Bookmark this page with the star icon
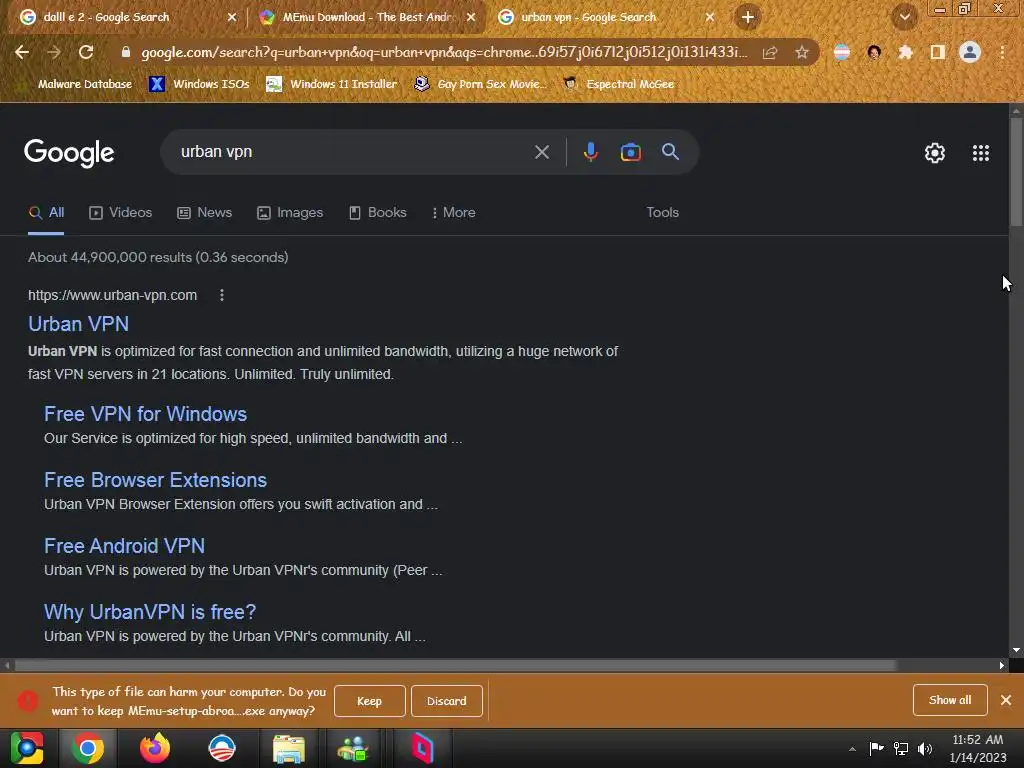 tap(802, 52)
